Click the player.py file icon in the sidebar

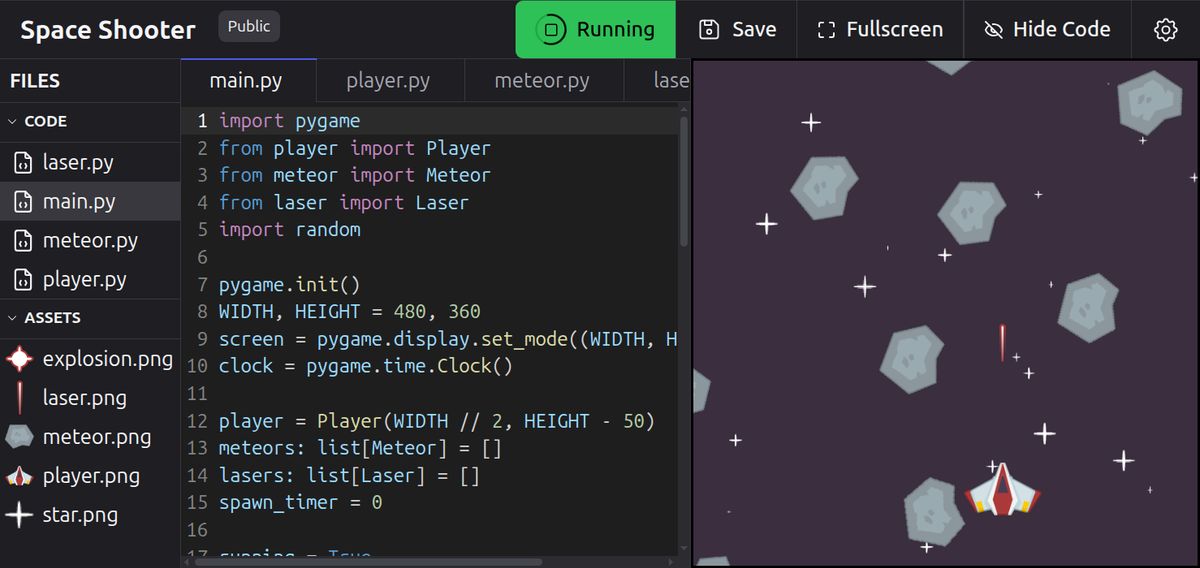point(23,279)
